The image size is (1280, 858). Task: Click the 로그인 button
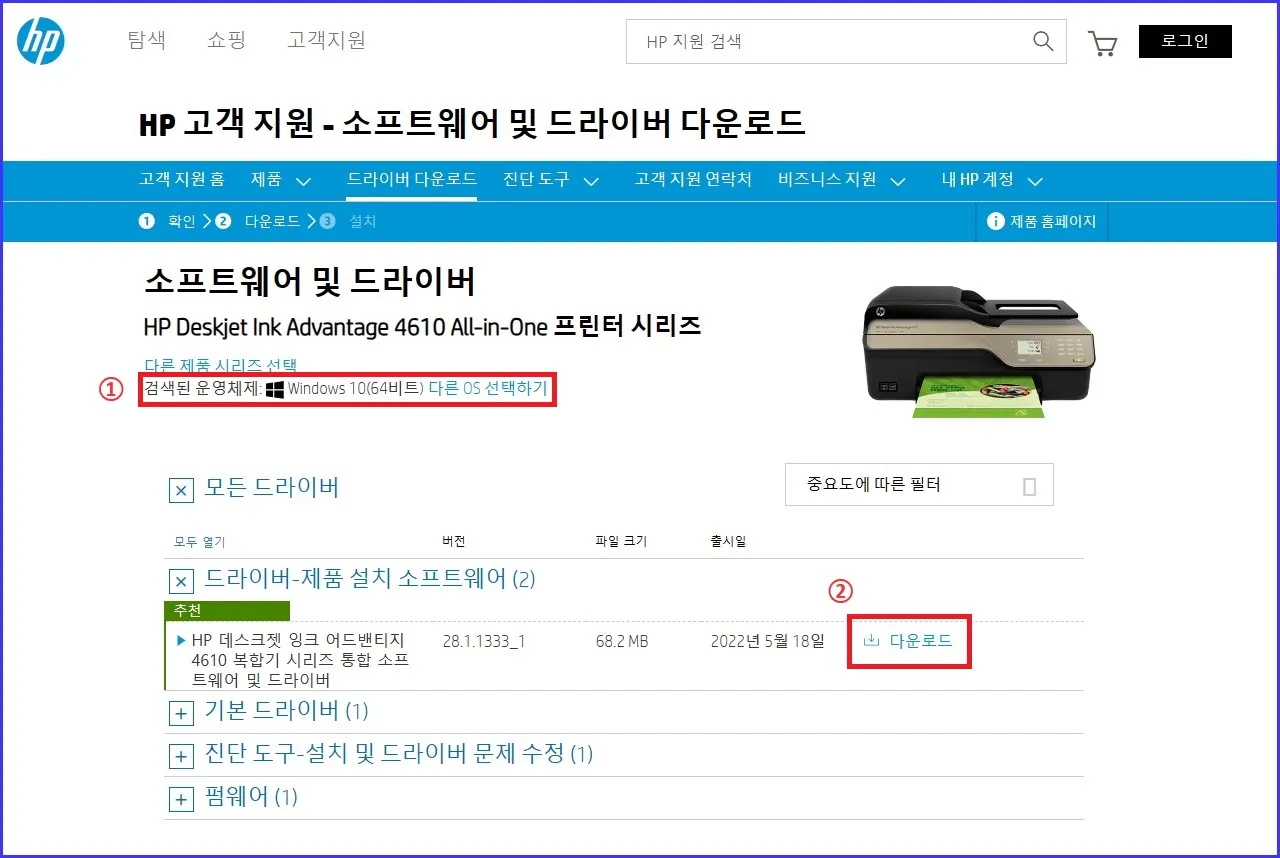(1185, 41)
